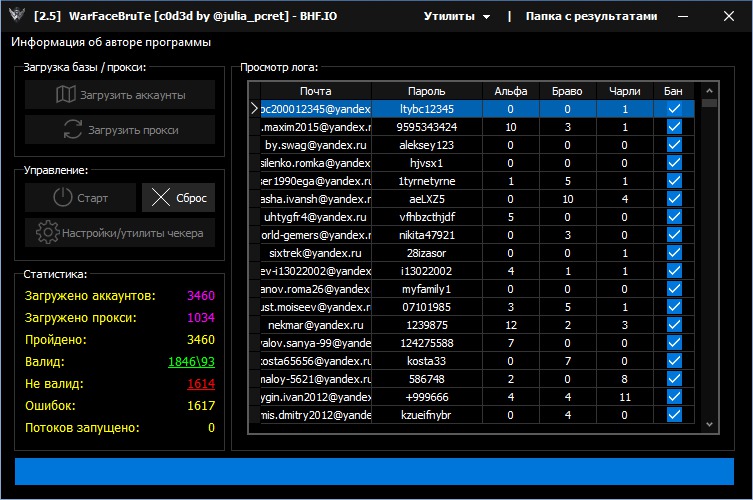The image size is (753, 500).
Task: Toggle Бан checkbox in row with Чарли 11
Action: 674,397
